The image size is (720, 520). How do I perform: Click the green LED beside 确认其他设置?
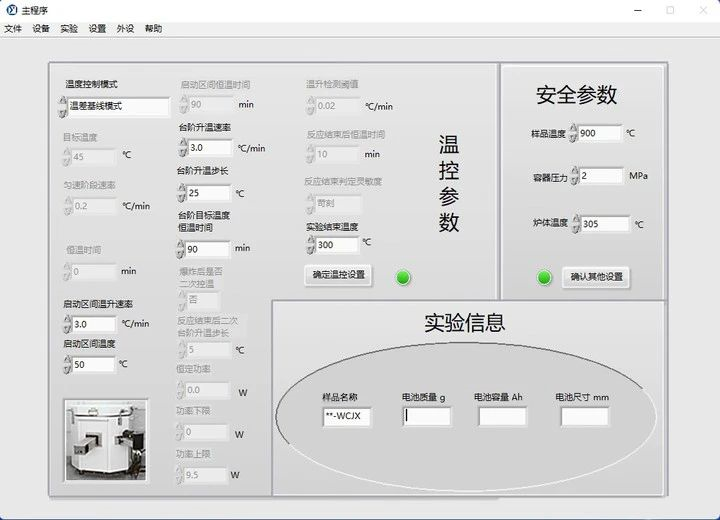(x=545, y=277)
